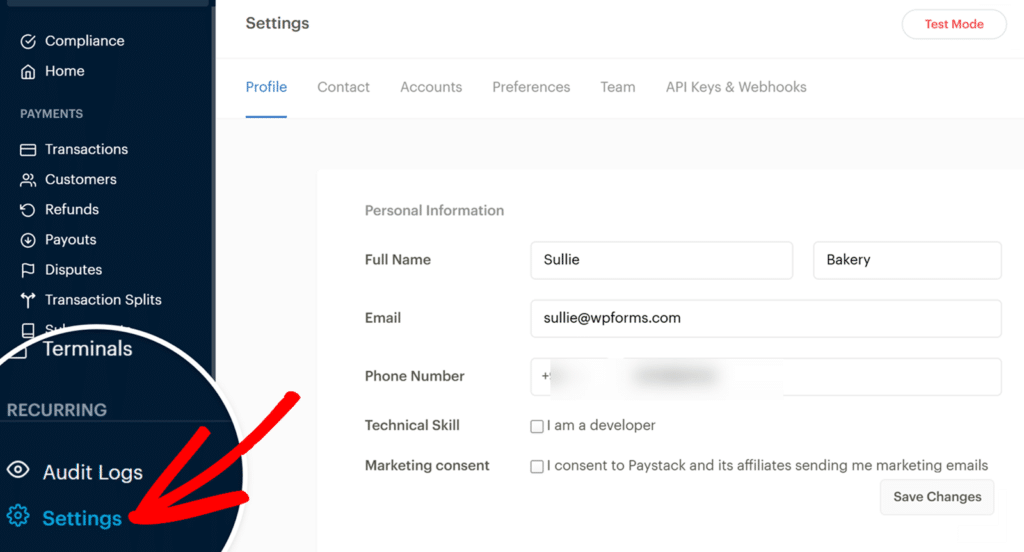Switch to the Preferences tab
This screenshot has height=552, width=1024.
531,87
